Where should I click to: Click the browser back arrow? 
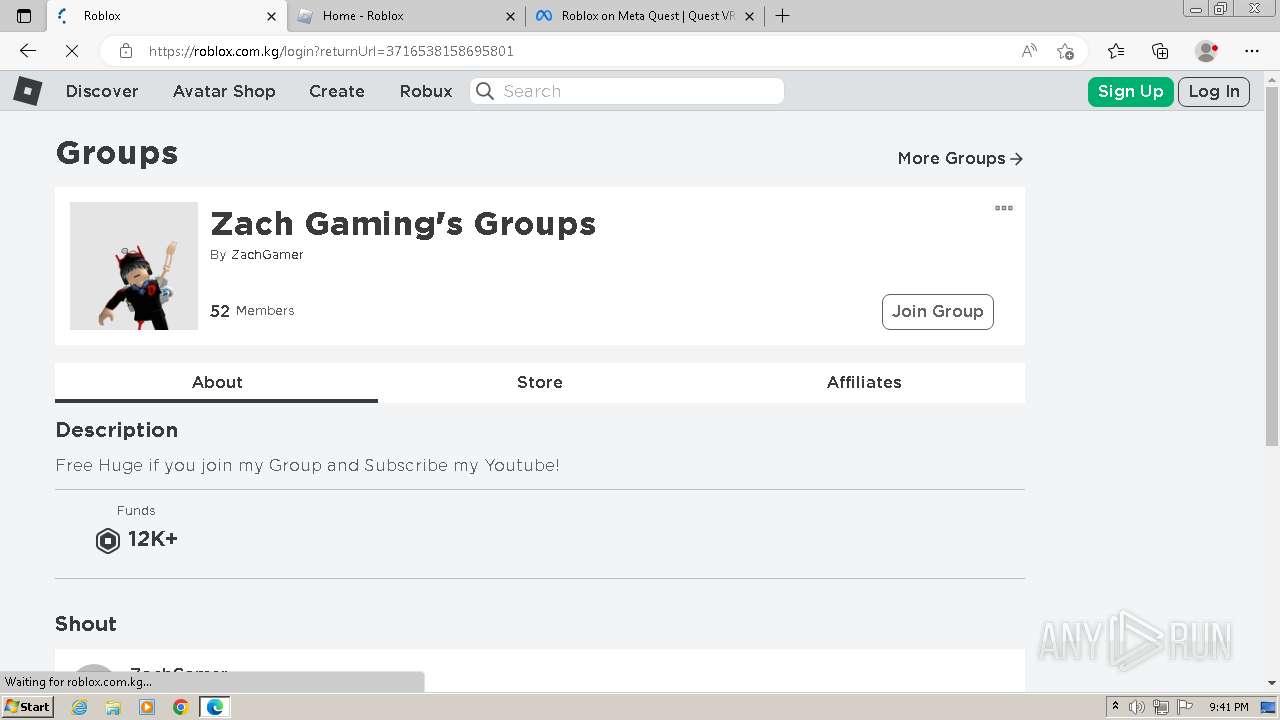[28, 51]
